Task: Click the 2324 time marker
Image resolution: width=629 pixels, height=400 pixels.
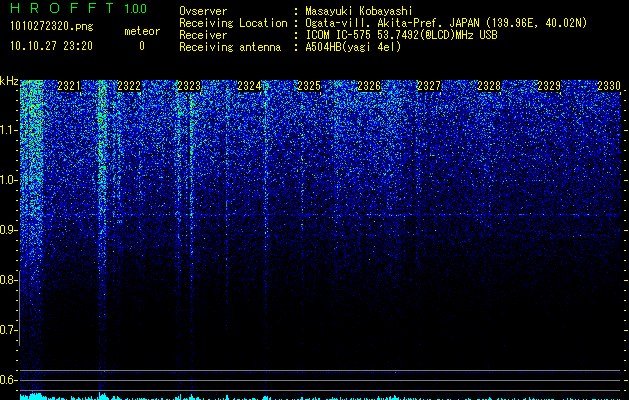Action: 249,86
